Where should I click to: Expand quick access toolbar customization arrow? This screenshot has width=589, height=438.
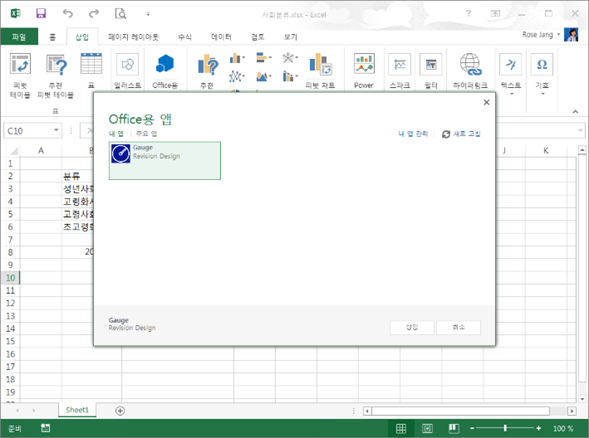[148, 14]
